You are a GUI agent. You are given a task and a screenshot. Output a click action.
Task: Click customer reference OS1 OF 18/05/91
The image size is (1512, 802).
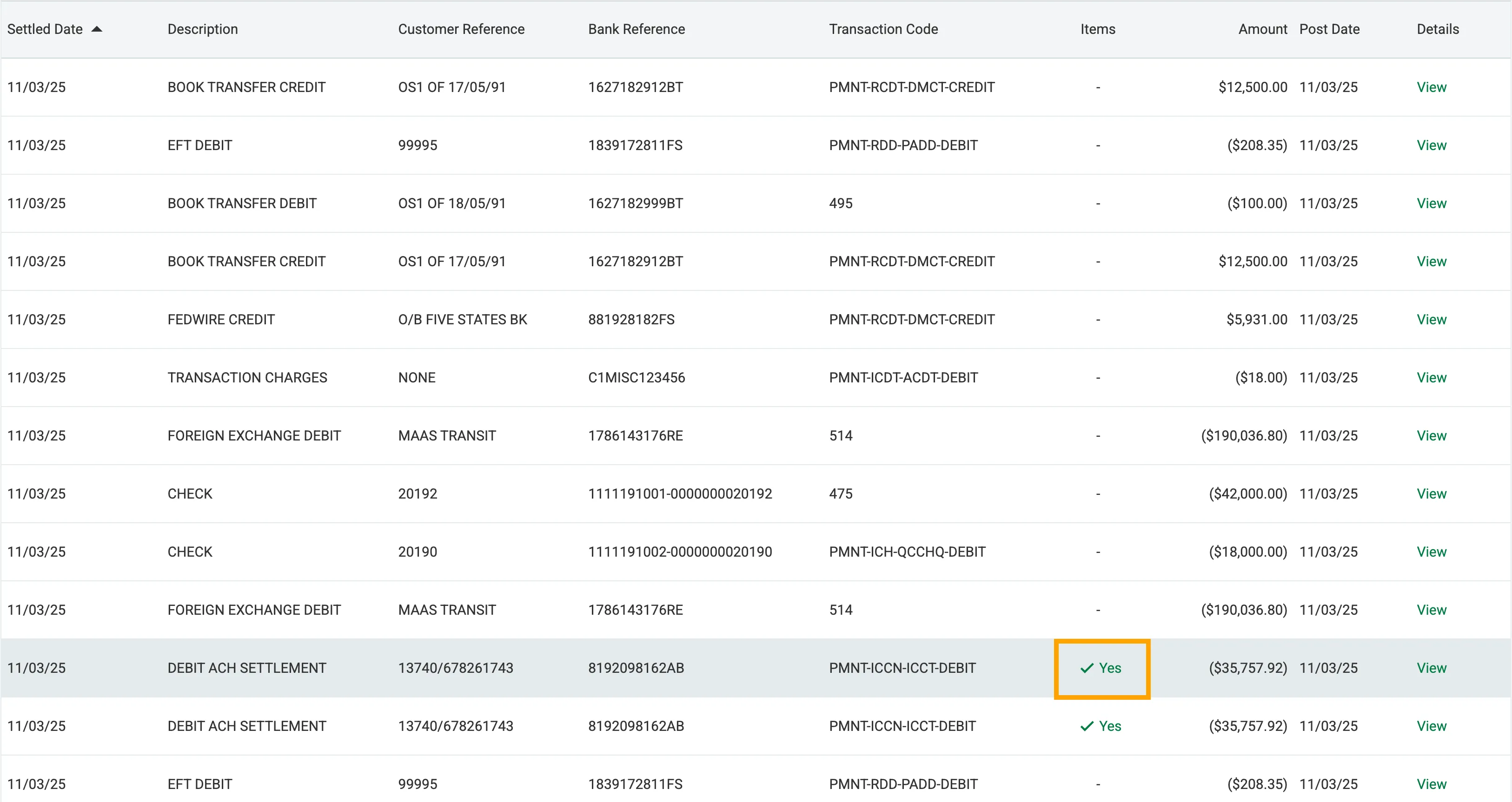[x=452, y=203]
